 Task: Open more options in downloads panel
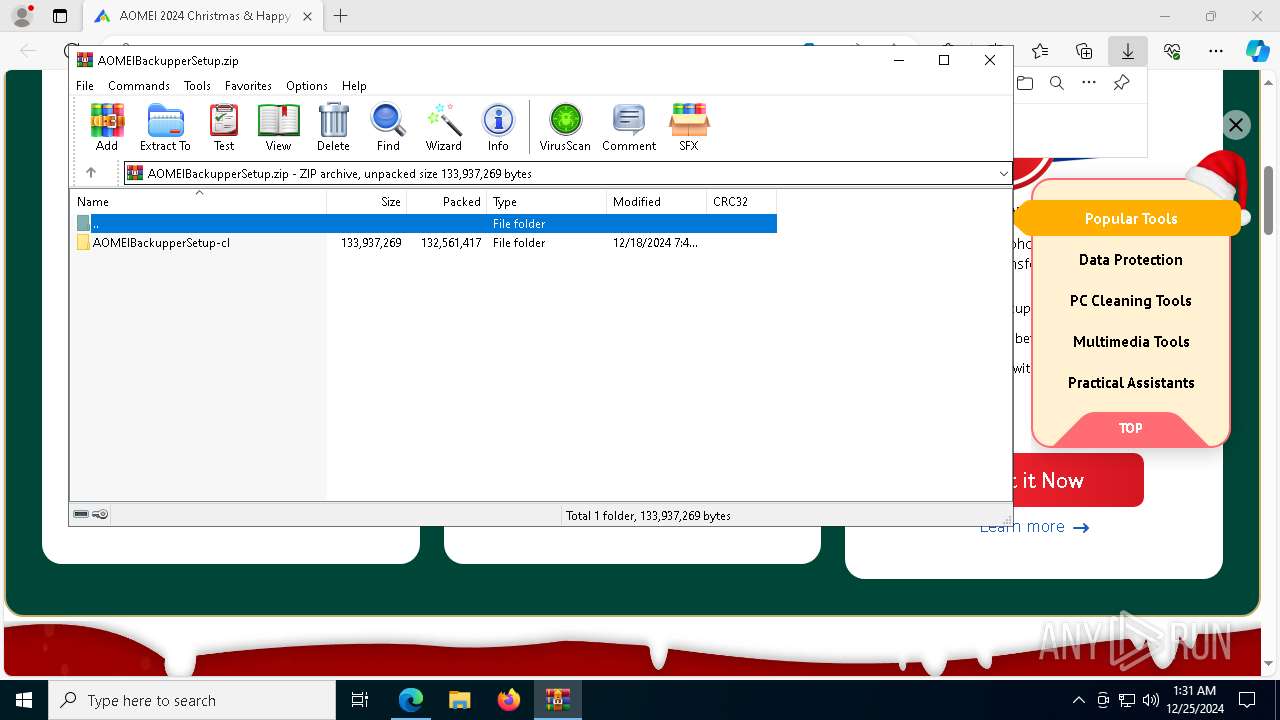pos(1089,83)
